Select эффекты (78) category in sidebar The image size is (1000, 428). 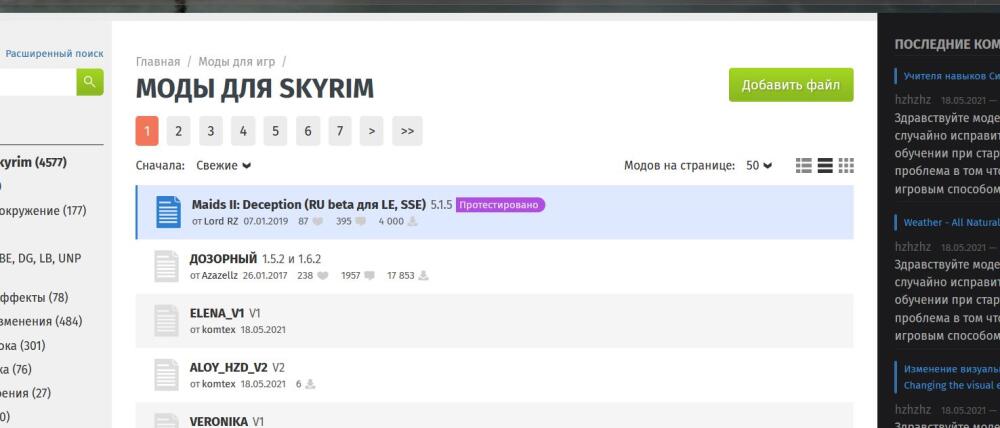pos(34,297)
